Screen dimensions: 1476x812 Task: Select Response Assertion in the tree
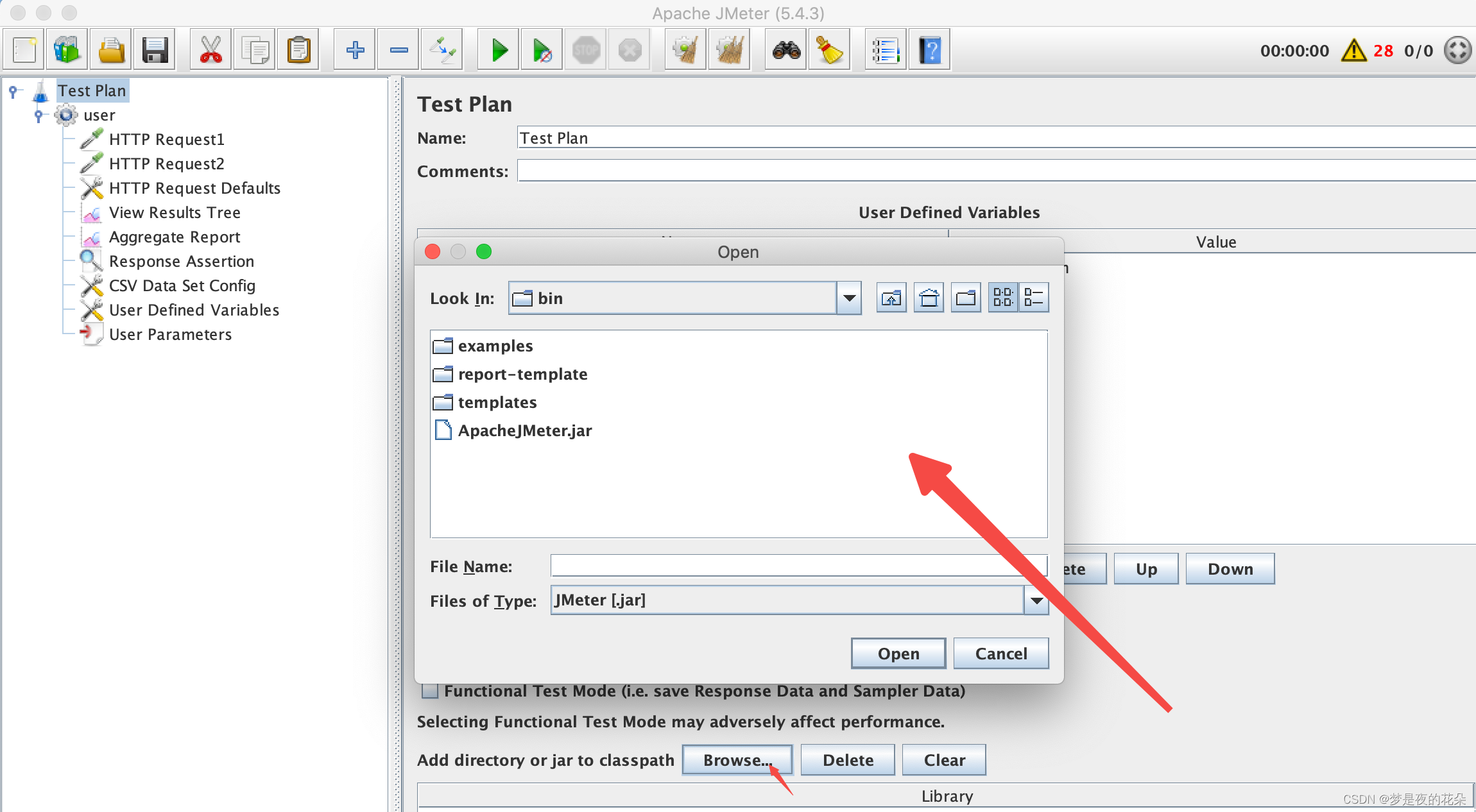pos(182,261)
